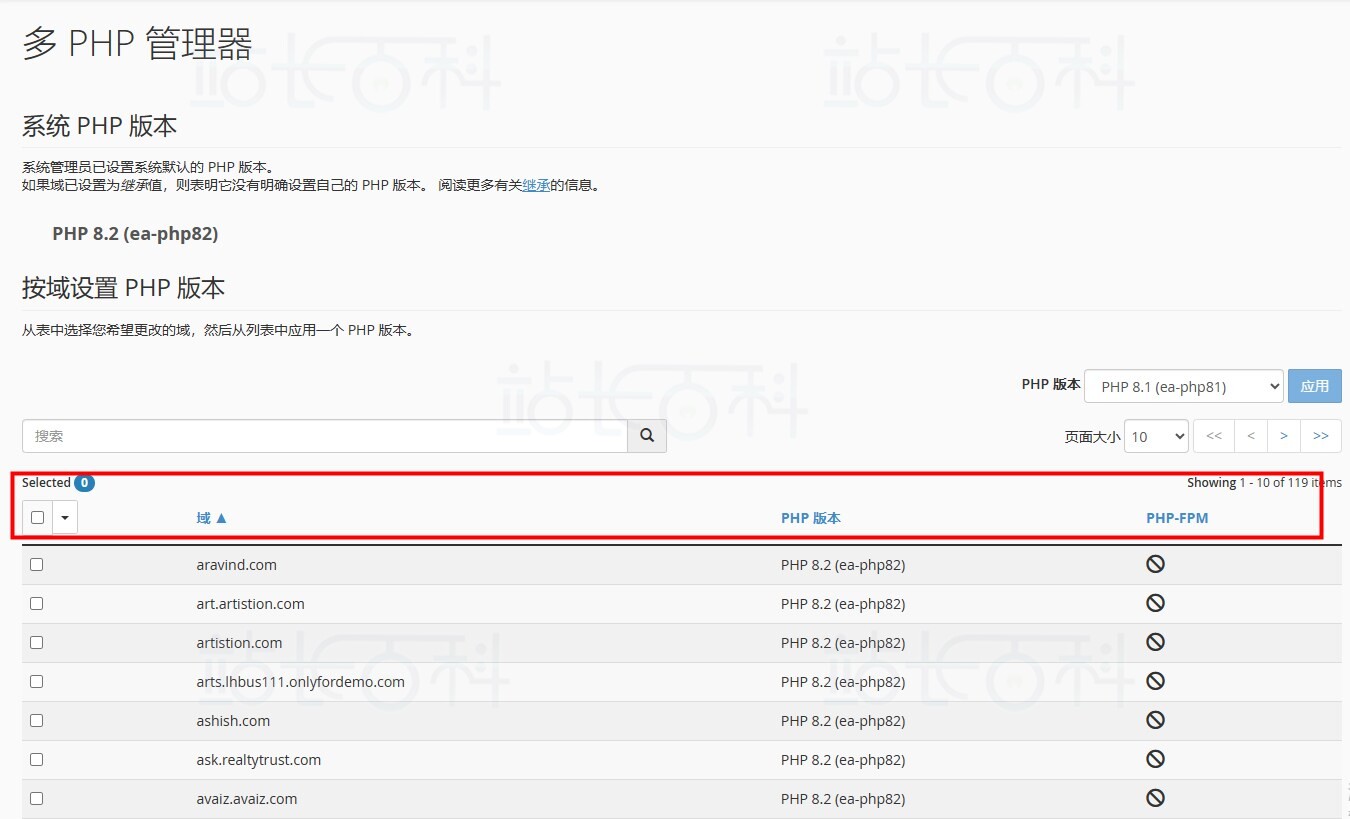1350x819 pixels.
Task: Click PHP-FPM disabled icon for artistion.com row
Action: (x=1155, y=642)
